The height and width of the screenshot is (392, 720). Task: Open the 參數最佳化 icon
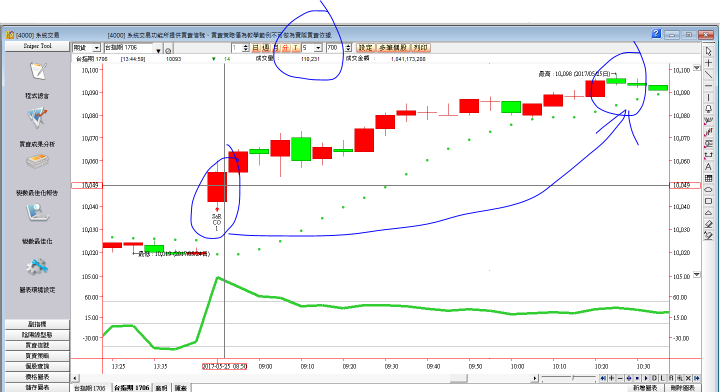coord(37,213)
